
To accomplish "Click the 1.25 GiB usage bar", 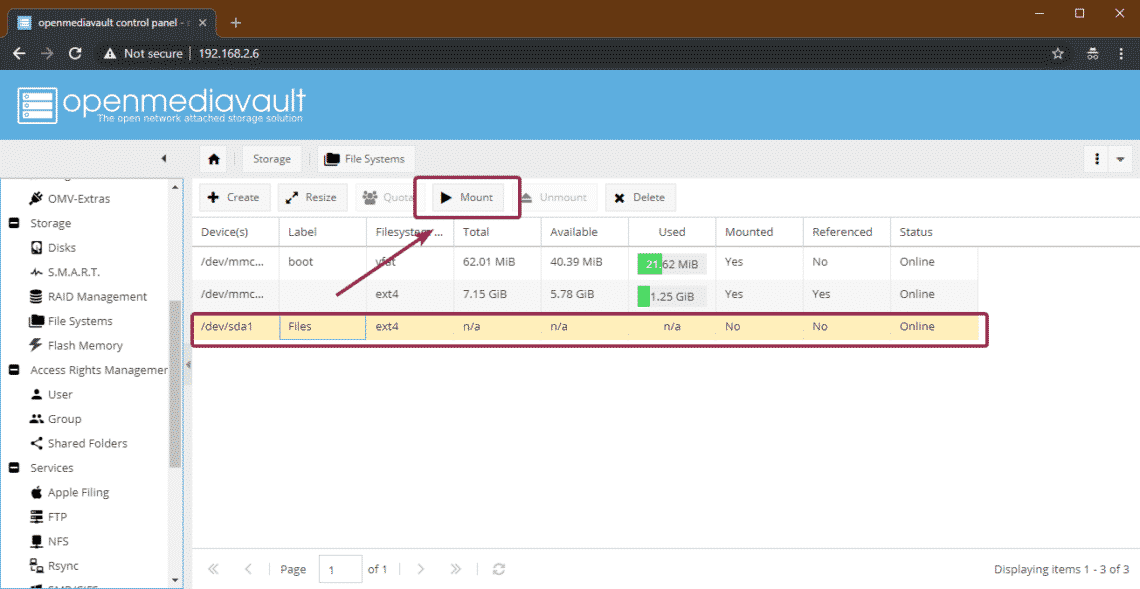I will [x=672, y=296].
